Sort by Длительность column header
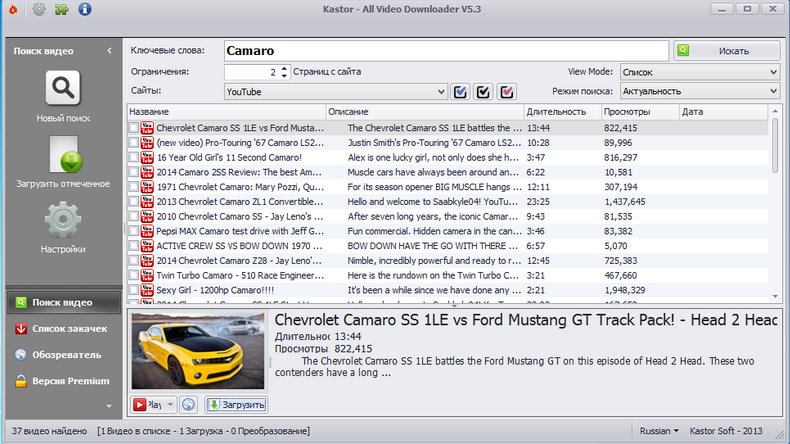 563,112
